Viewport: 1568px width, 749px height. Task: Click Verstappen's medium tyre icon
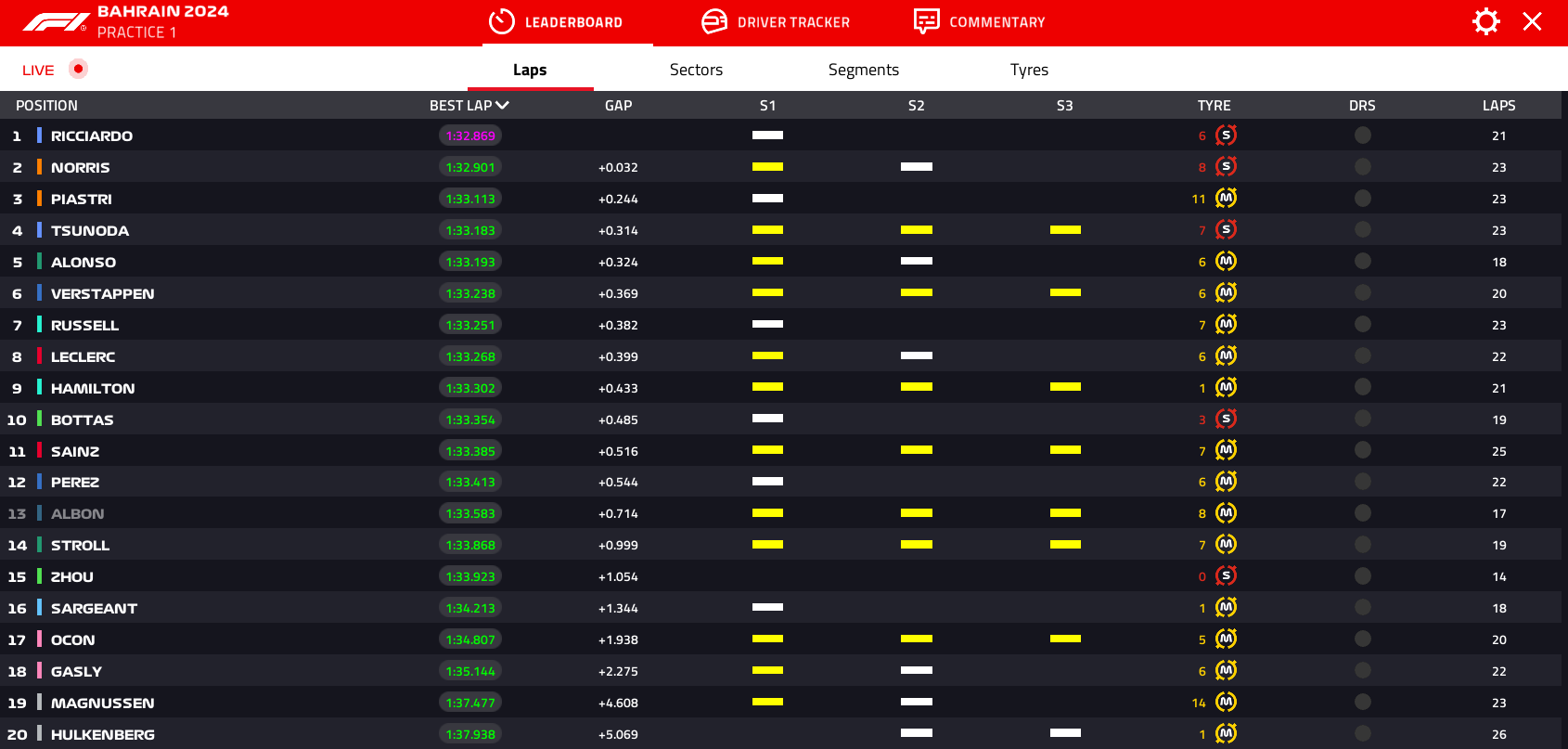point(1226,293)
